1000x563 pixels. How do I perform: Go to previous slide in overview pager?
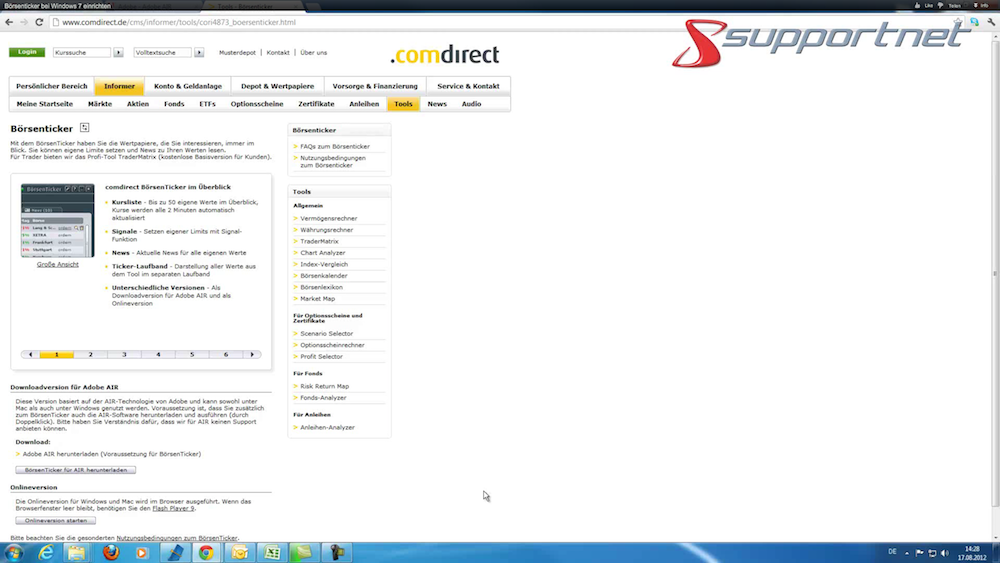[30, 355]
